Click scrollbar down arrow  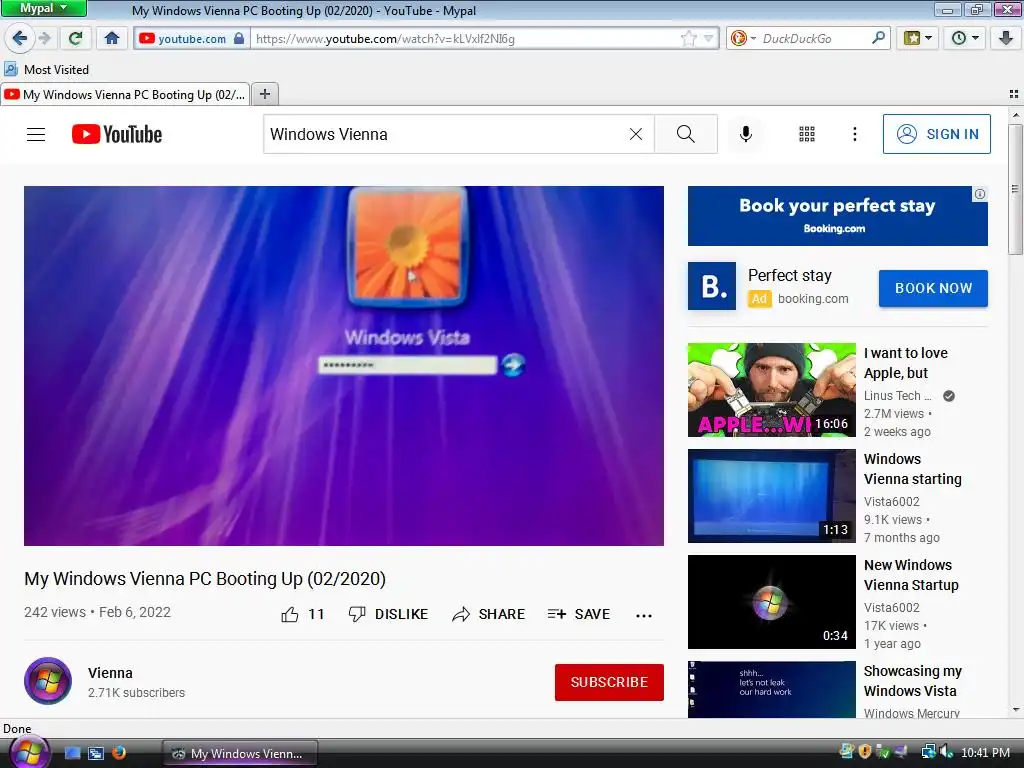tap(1015, 710)
